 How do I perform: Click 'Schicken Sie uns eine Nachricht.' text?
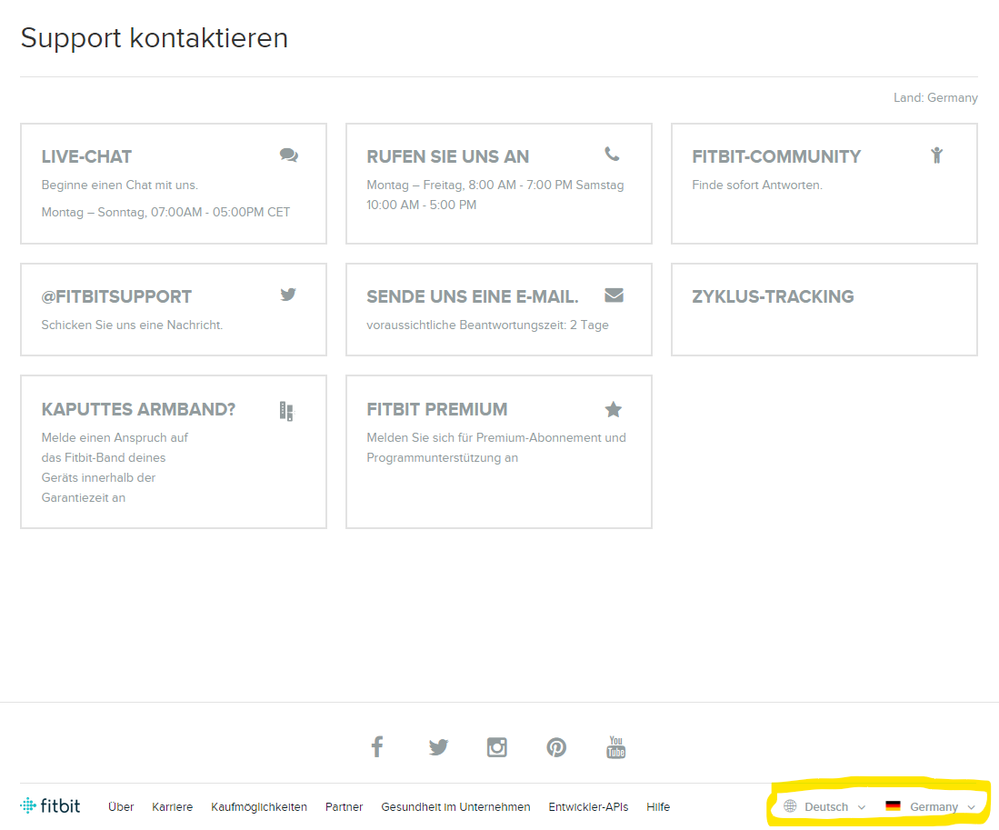(x=132, y=325)
